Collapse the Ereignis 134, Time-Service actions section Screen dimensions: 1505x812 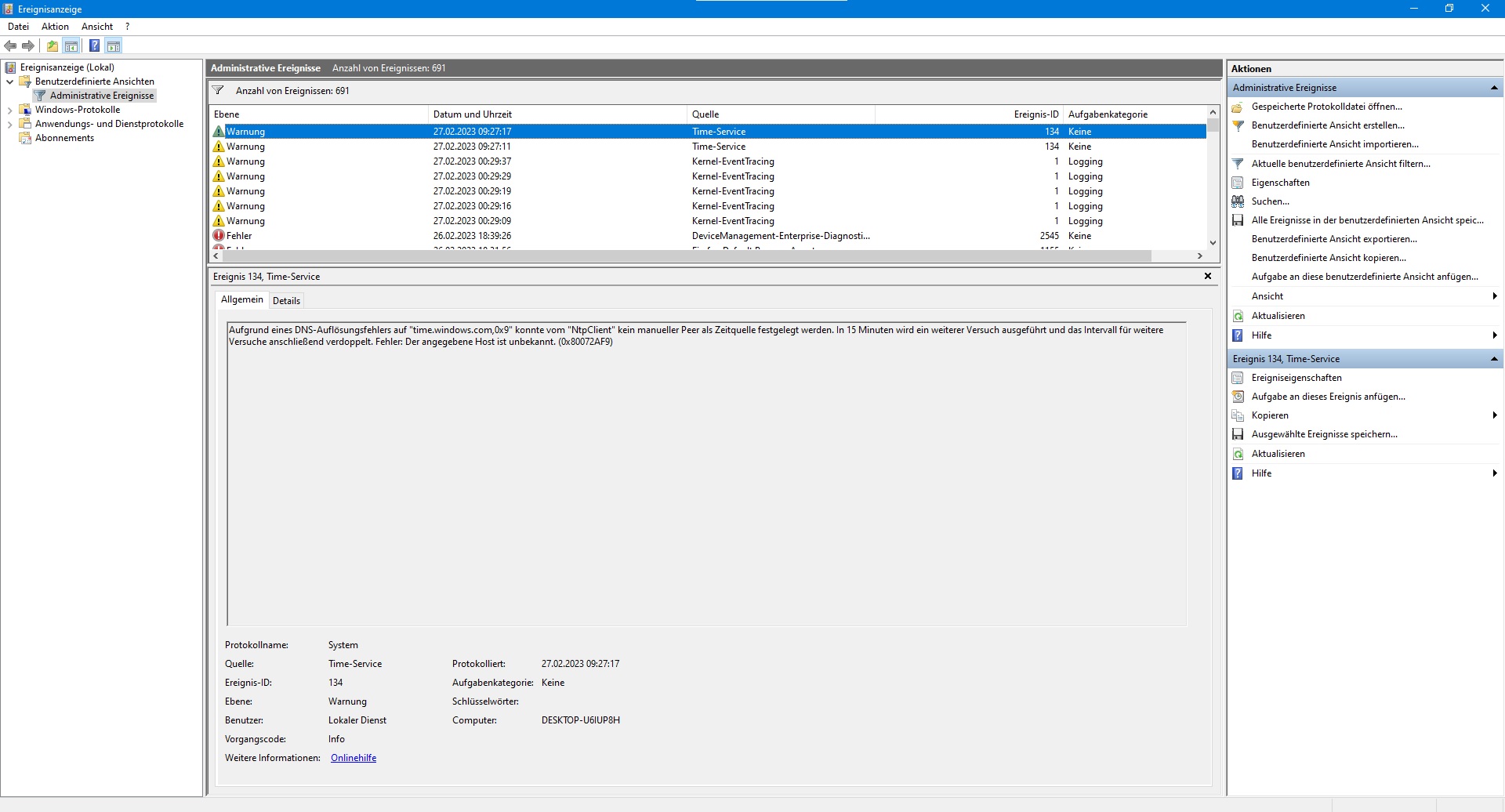[1494, 359]
